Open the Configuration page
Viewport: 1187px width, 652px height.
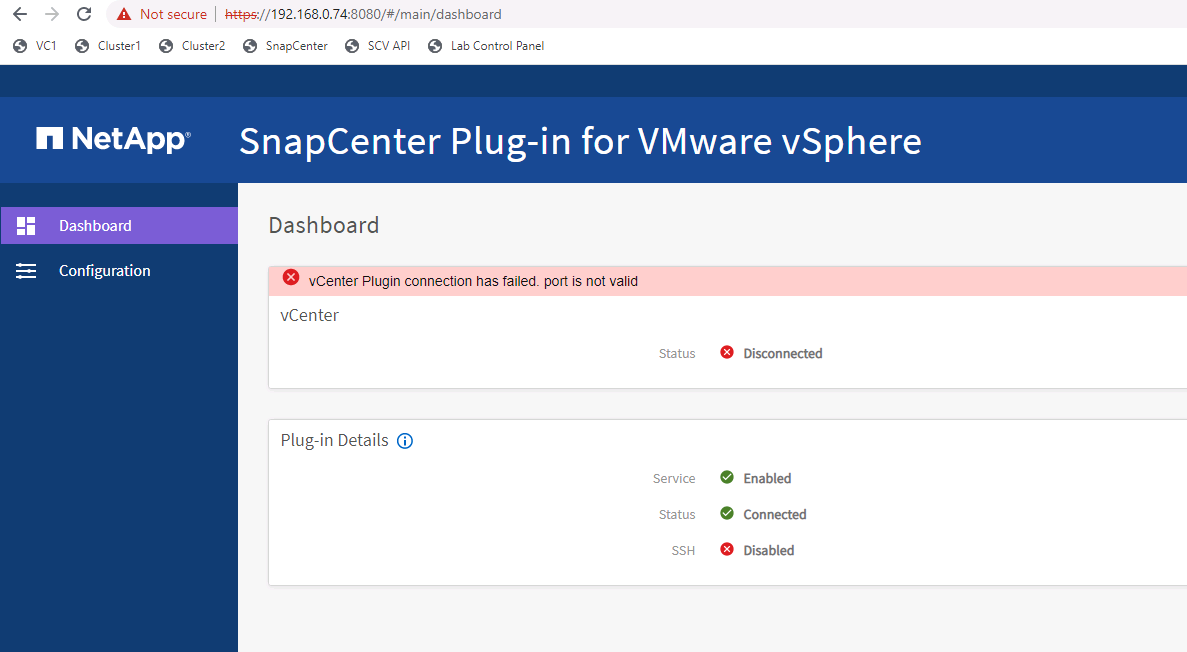(x=104, y=270)
